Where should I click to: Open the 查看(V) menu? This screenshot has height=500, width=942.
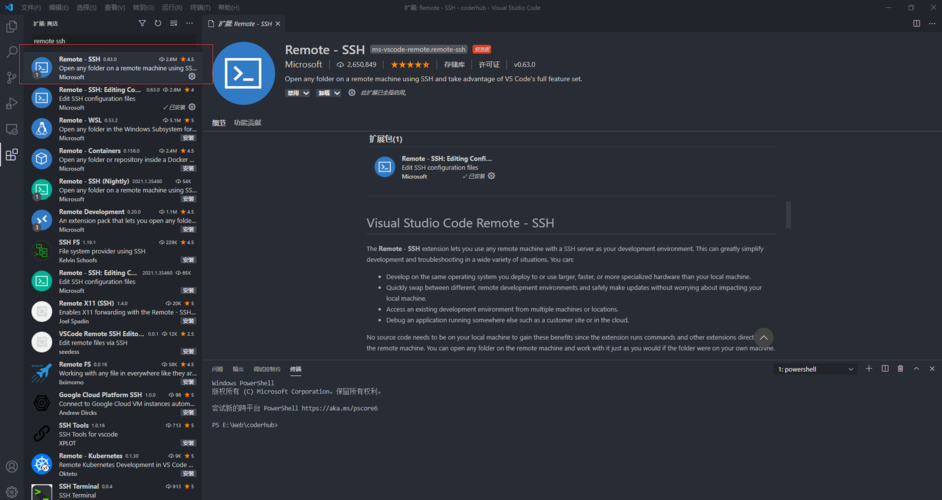[114, 7]
